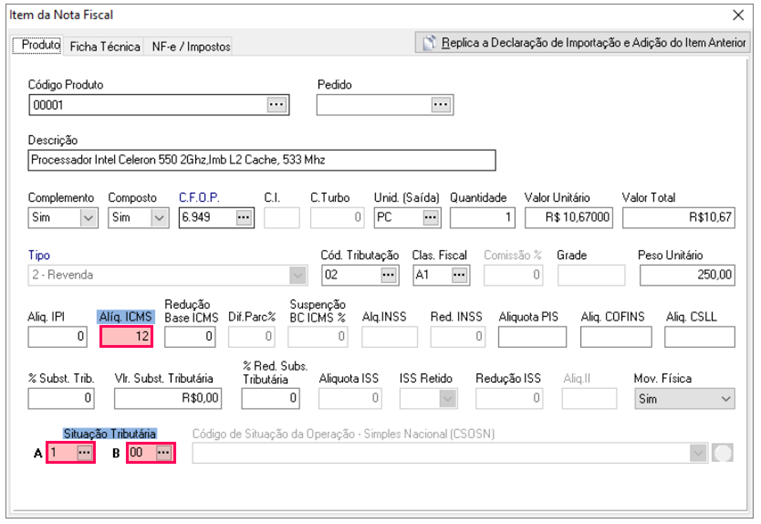Expand the Mov. Física dropdown
Image resolution: width=761 pixels, height=524 pixels.
tap(725, 399)
